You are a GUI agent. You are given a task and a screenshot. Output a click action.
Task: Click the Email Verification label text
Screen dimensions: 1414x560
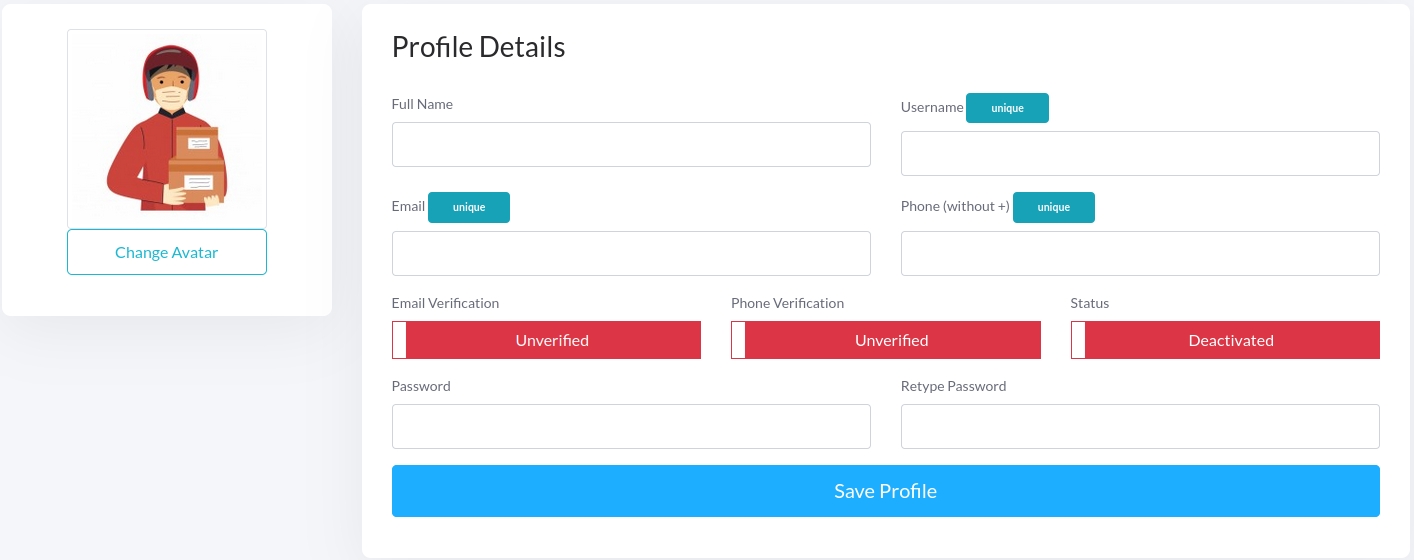pos(445,303)
